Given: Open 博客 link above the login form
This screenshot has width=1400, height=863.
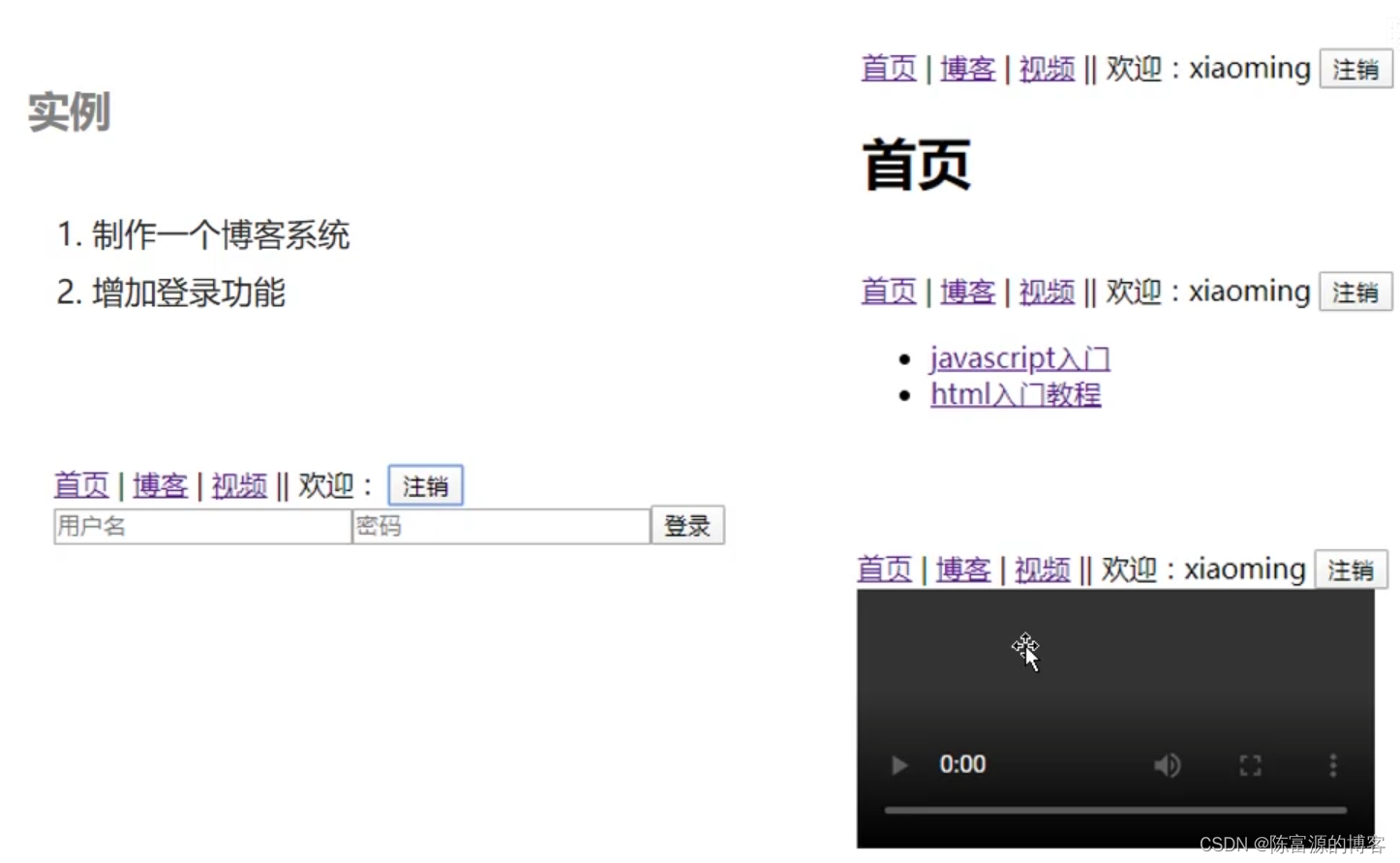Looking at the screenshot, I should click(x=160, y=485).
